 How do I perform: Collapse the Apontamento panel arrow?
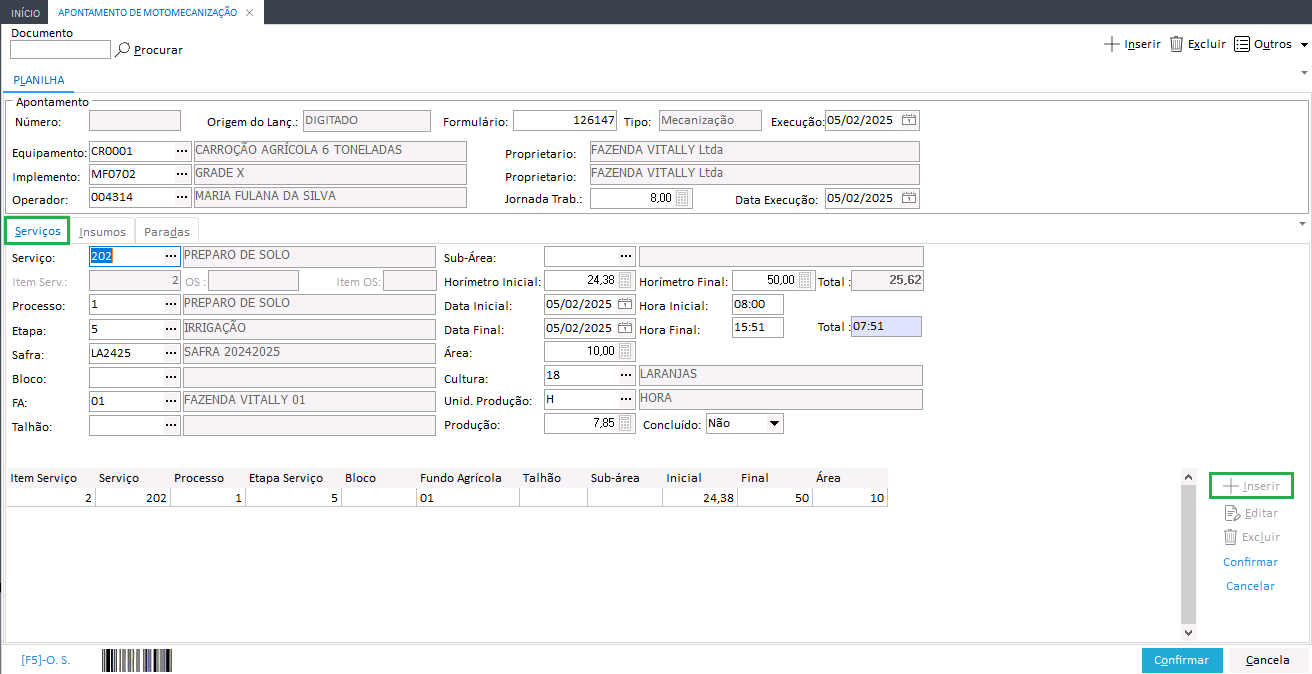point(1303,73)
